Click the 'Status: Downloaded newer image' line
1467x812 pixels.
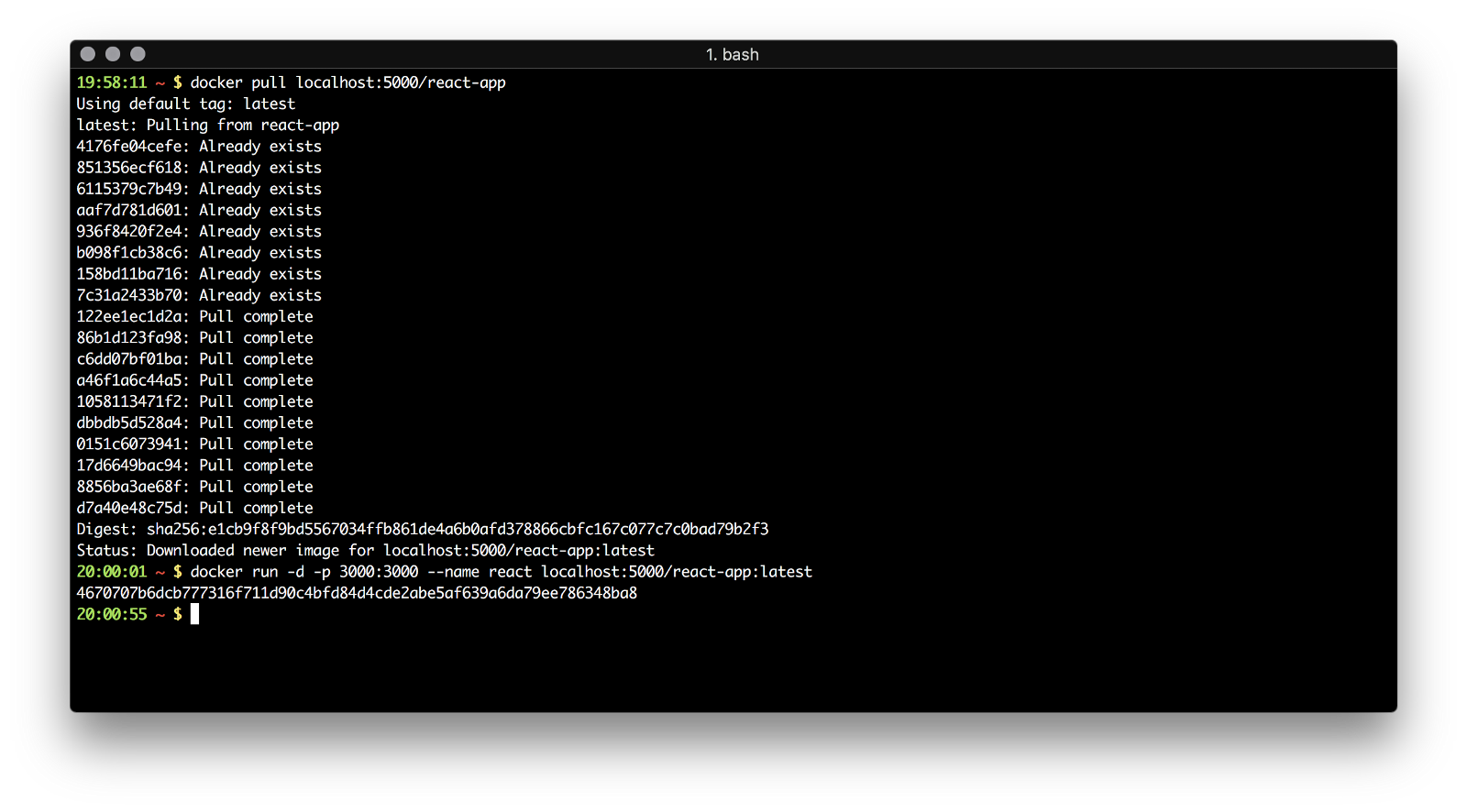[365, 551]
